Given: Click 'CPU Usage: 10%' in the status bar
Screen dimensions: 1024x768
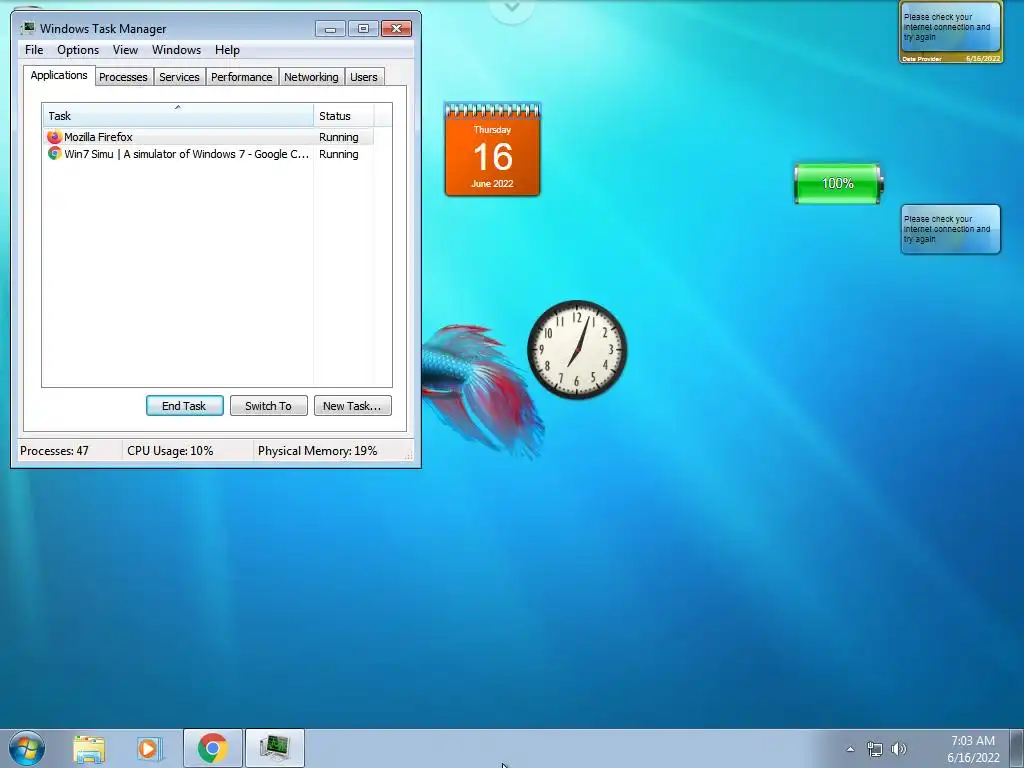Looking at the screenshot, I should click(170, 451).
